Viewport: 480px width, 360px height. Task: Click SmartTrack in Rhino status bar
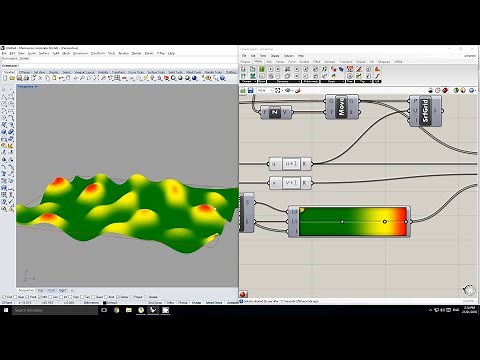tap(214, 303)
